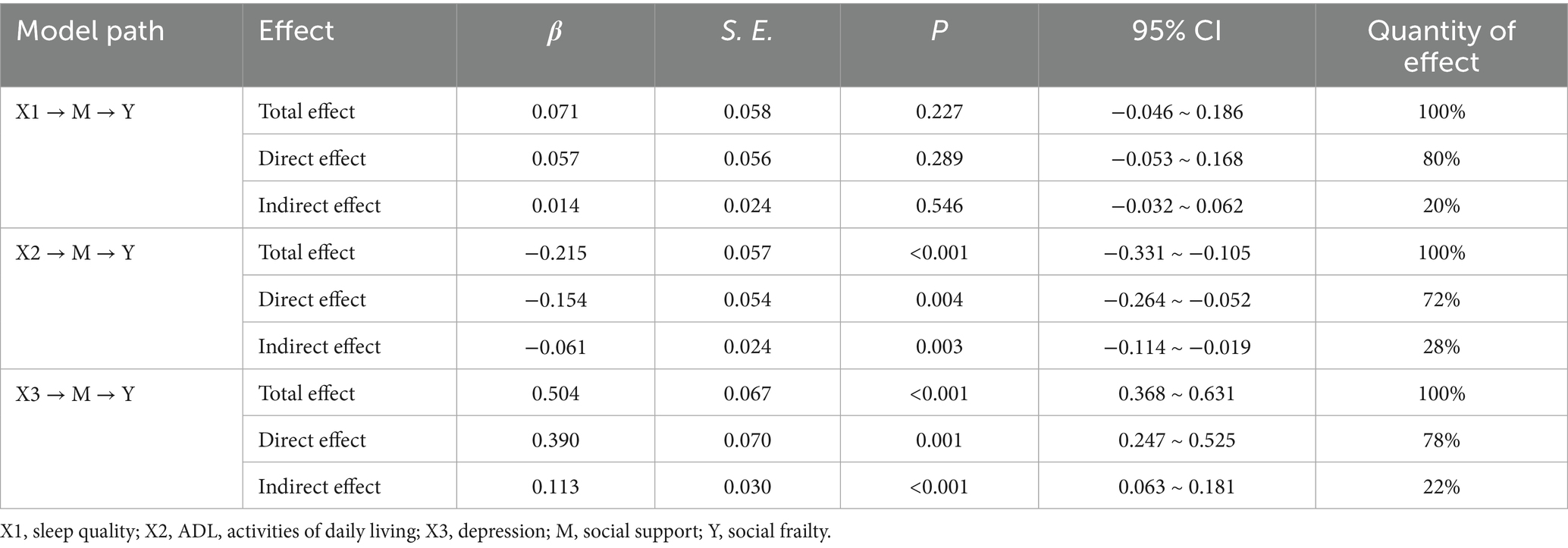Select the S. E. column header
The image size is (1568, 548).
click(x=747, y=31)
